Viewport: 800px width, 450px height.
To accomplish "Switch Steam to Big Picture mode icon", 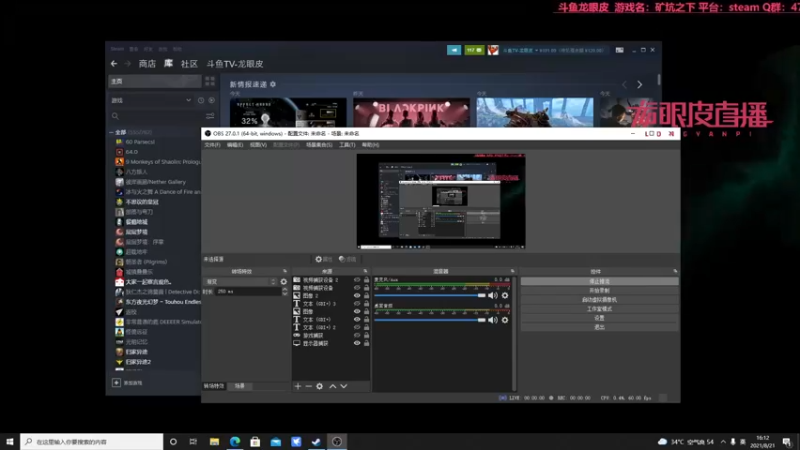I will pos(619,50).
